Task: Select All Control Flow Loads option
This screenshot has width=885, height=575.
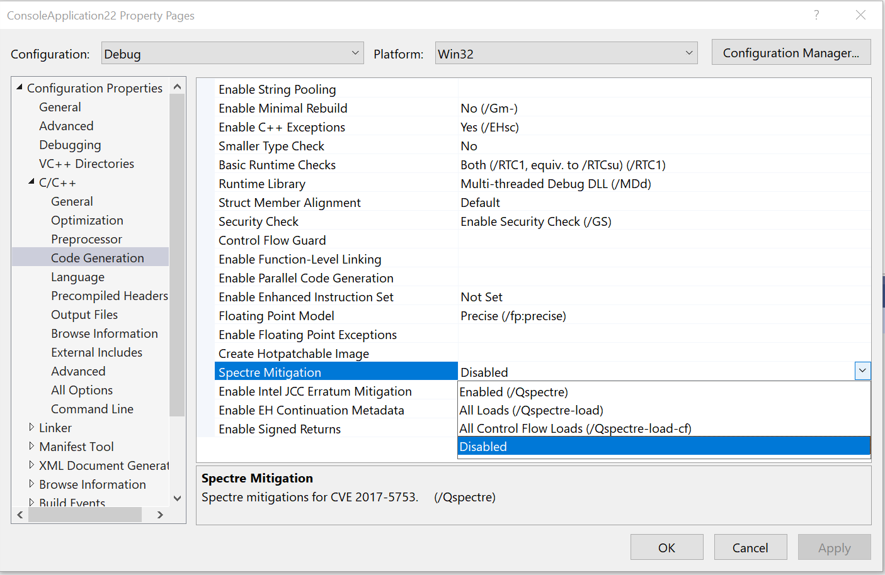Action: [575, 428]
